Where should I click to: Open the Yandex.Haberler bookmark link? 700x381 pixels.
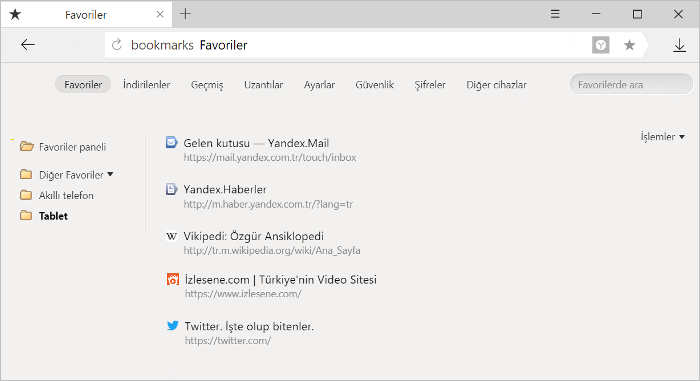pos(225,189)
